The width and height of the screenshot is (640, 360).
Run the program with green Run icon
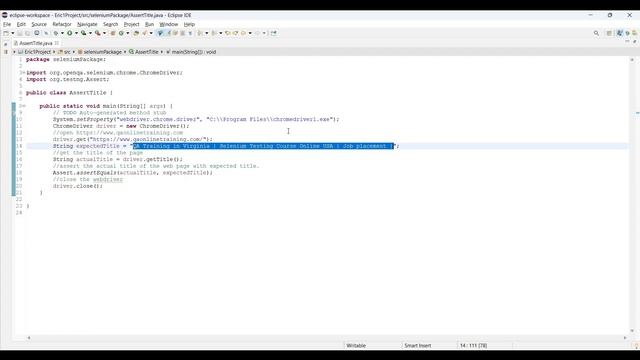(69, 33)
